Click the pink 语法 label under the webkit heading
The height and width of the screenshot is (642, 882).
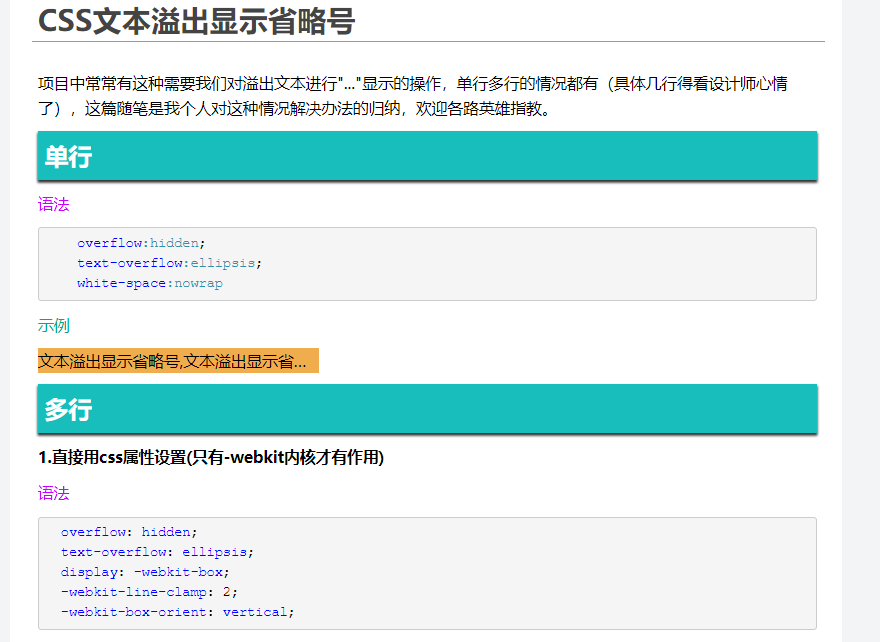pos(53,493)
